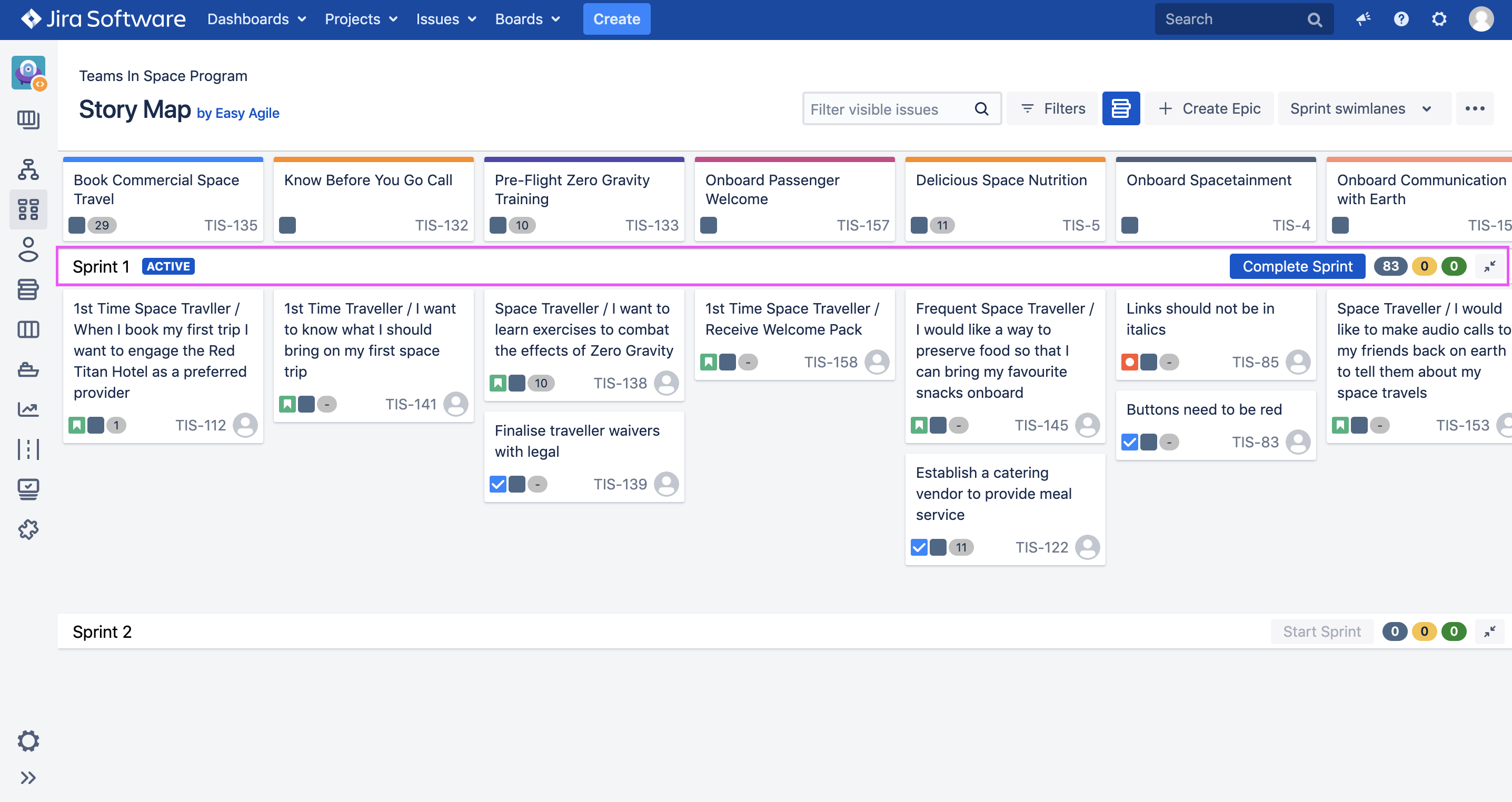Click the Create Epic button
This screenshot has height=802, width=1512.
point(1210,108)
